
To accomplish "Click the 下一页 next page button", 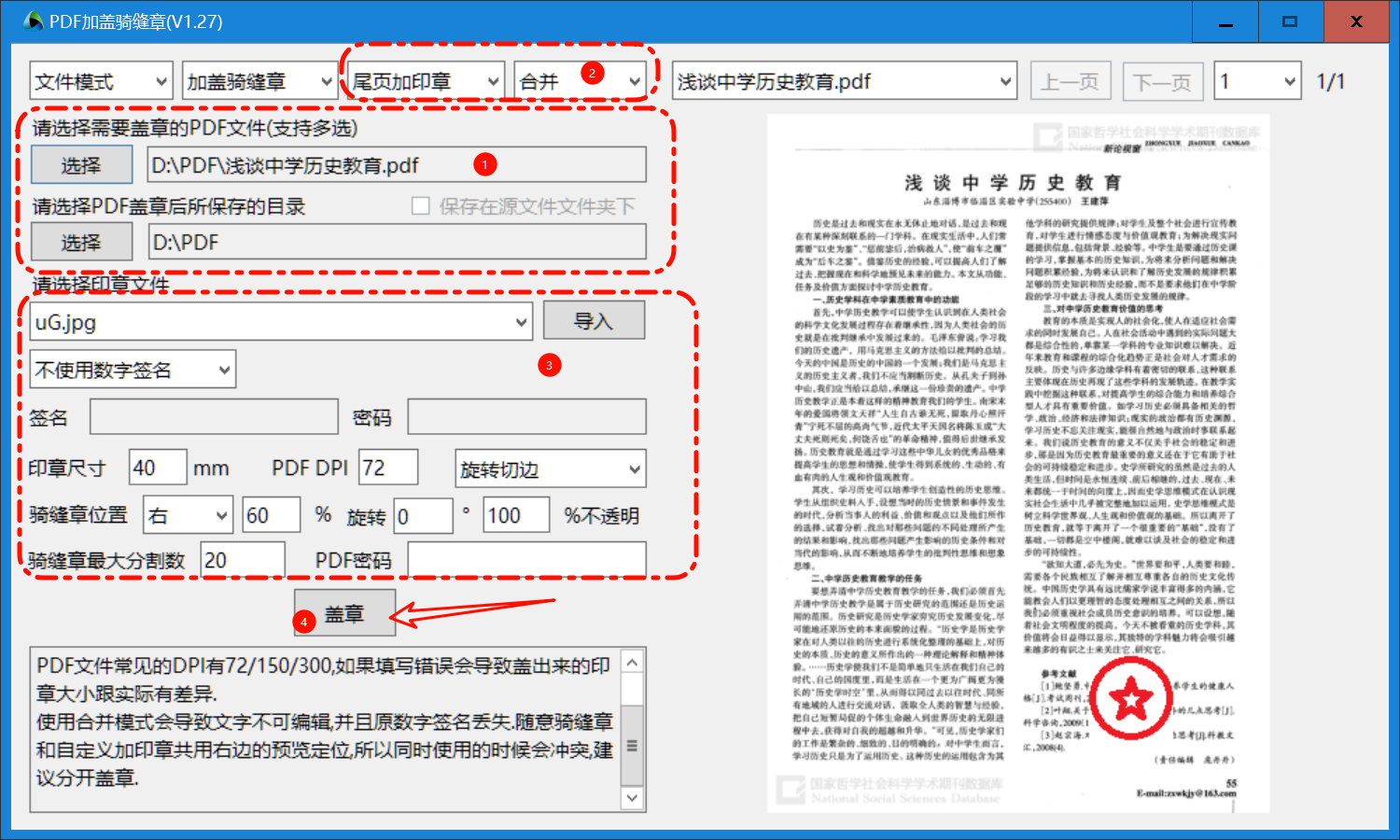I will (x=1163, y=82).
